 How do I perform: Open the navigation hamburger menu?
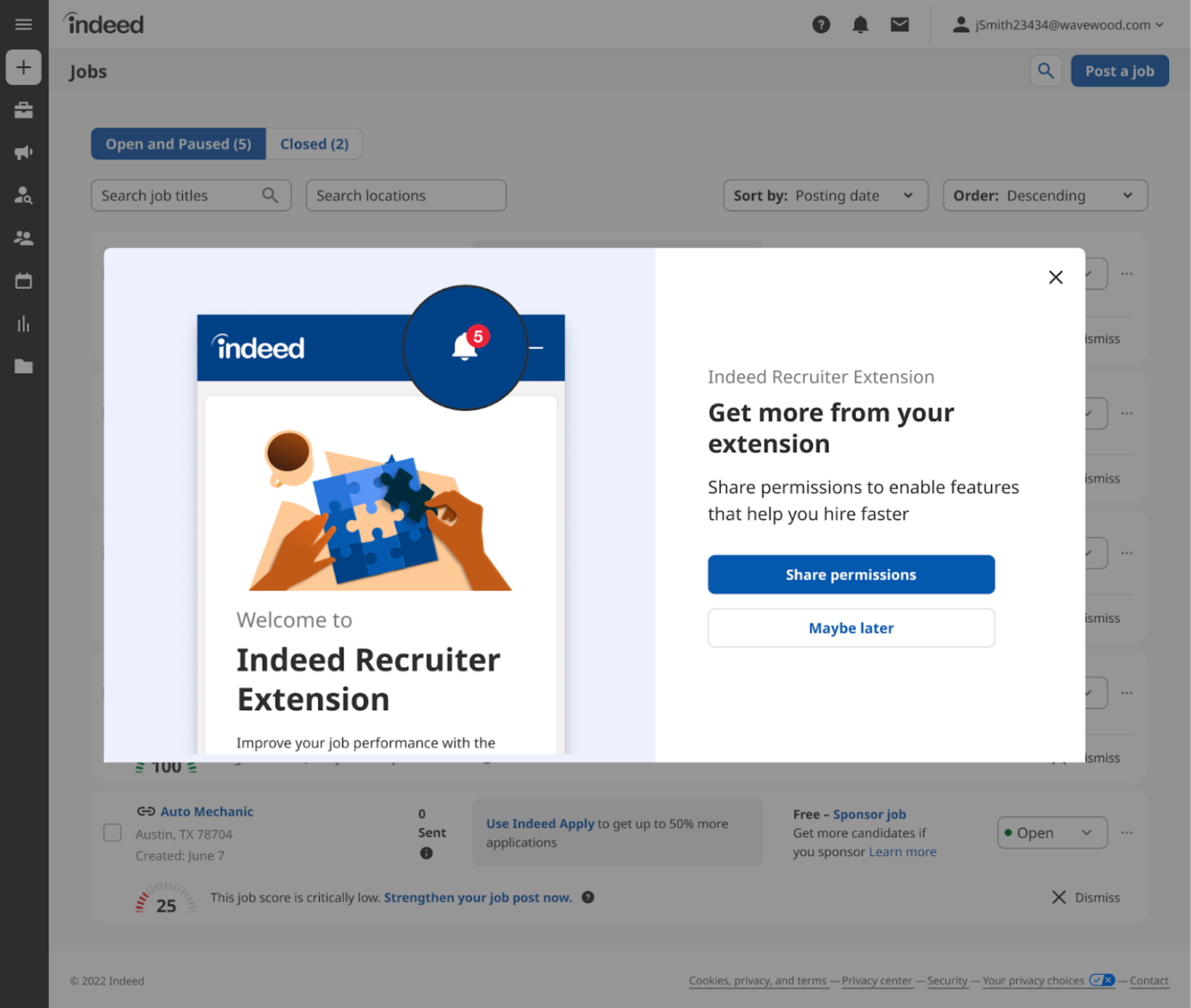23,24
